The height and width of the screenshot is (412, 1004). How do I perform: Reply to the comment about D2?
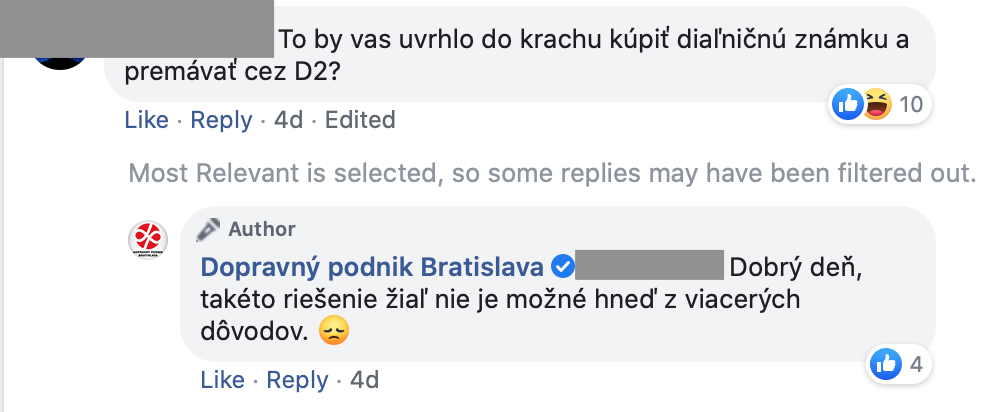221,120
